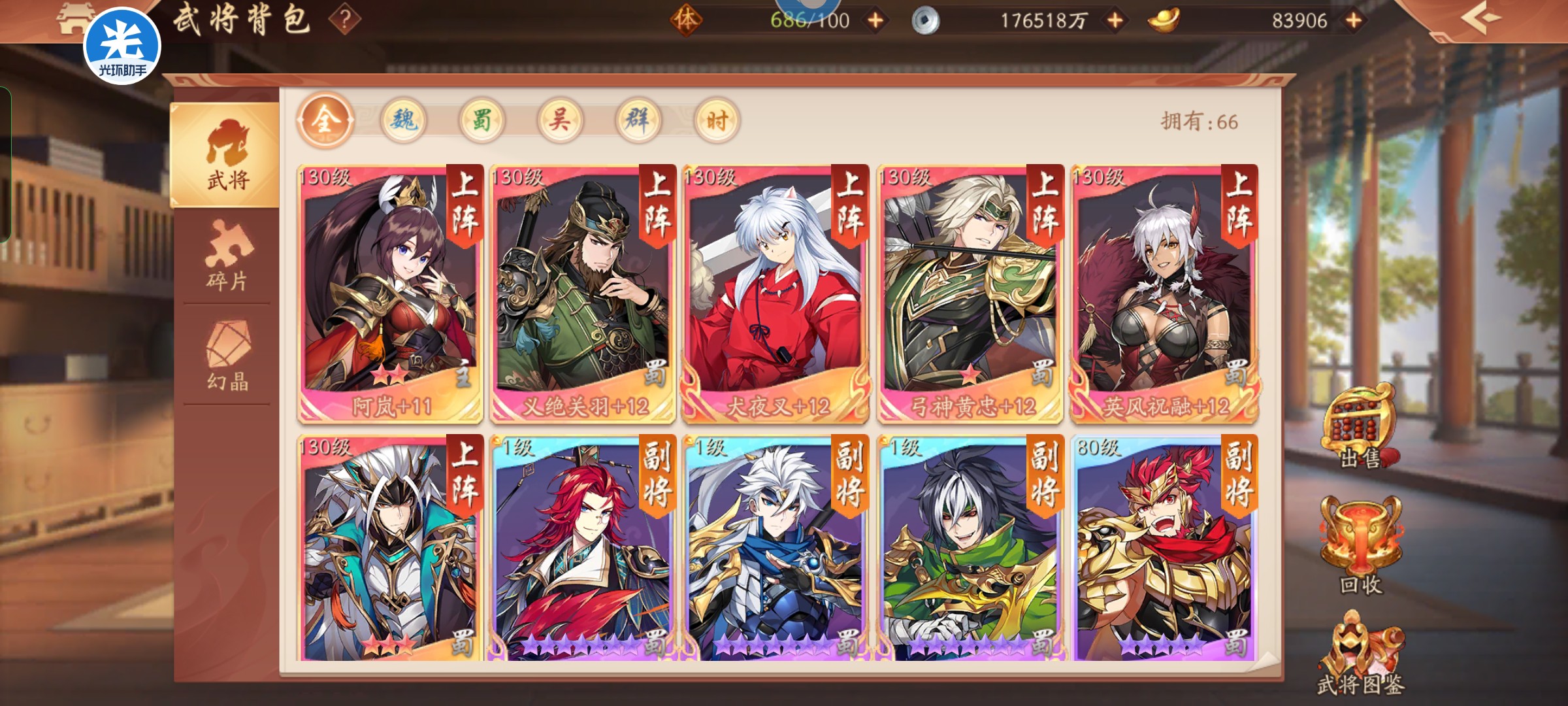Select the 群 faction filter

click(638, 120)
